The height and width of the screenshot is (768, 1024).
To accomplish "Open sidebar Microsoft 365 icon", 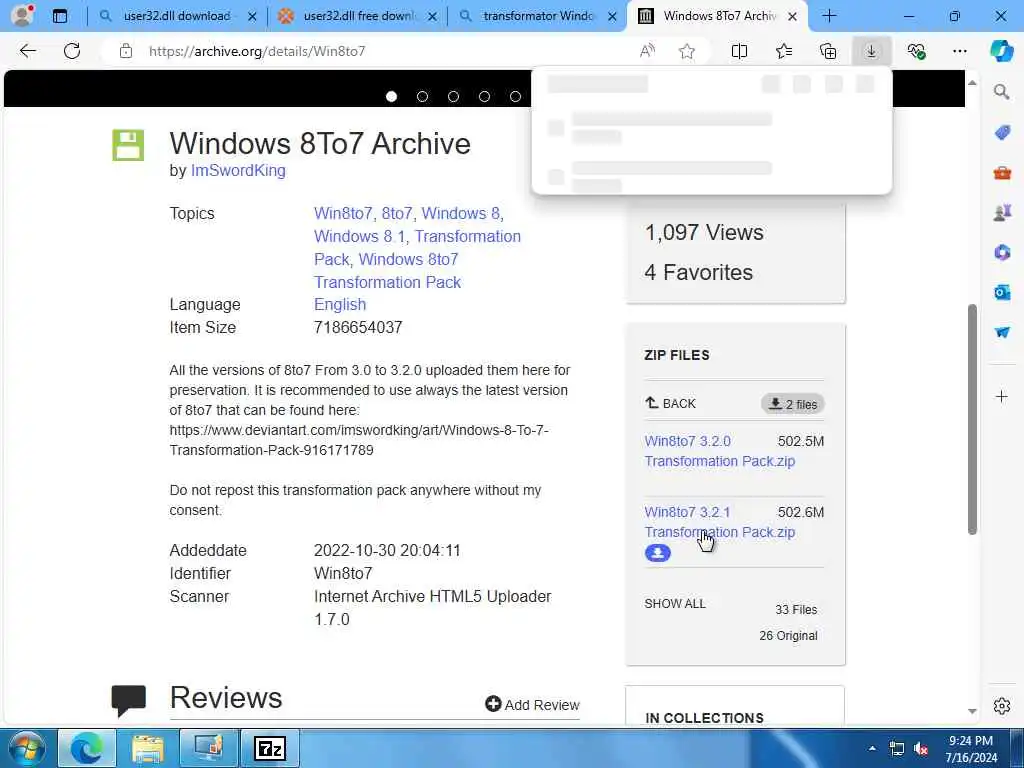I will click(1002, 252).
